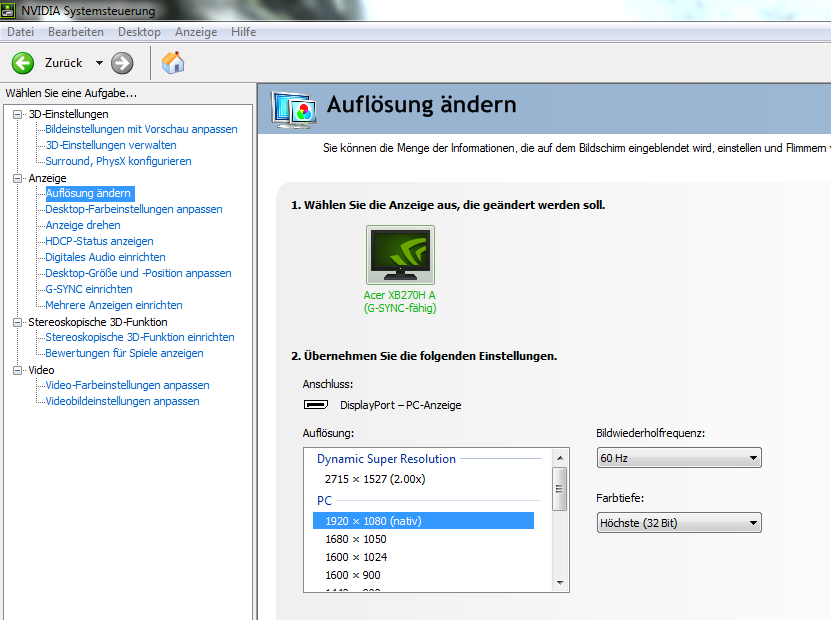Click the grey forward arrow icon
Image resolution: width=831 pixels, height=620 pixels.
[x=122, y=63]
